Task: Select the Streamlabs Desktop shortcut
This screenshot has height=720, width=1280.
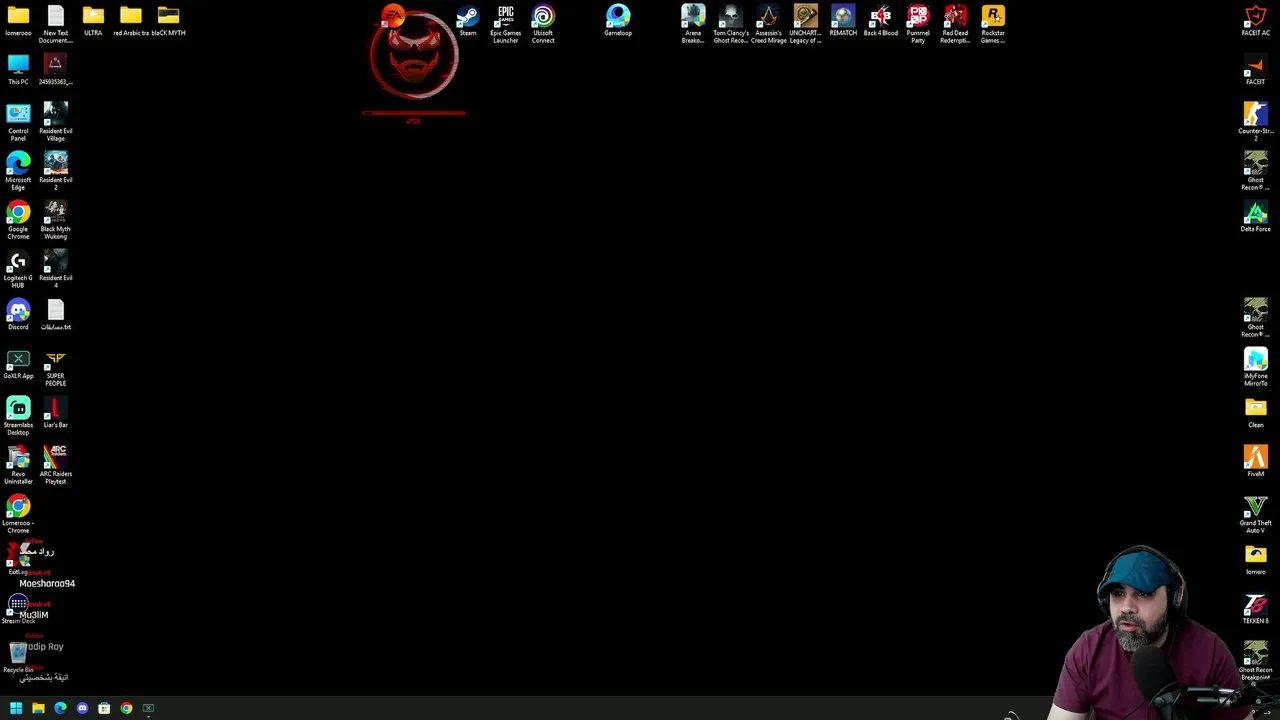Action: pyautogui.click(x=18, y=417)
